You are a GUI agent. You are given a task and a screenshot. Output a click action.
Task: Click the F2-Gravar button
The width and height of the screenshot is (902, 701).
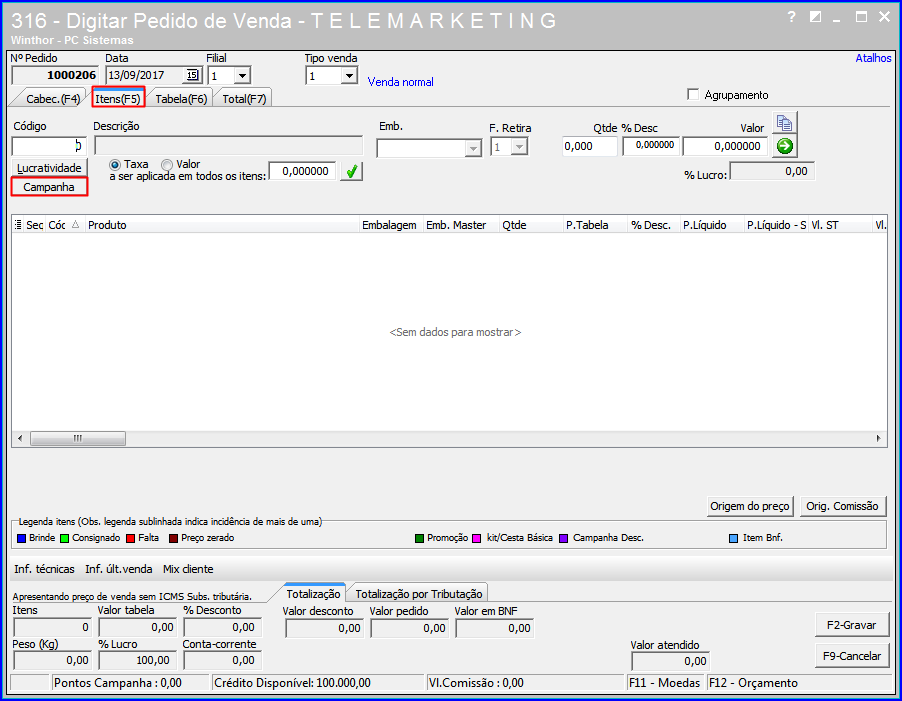click(x=851, y=625)
